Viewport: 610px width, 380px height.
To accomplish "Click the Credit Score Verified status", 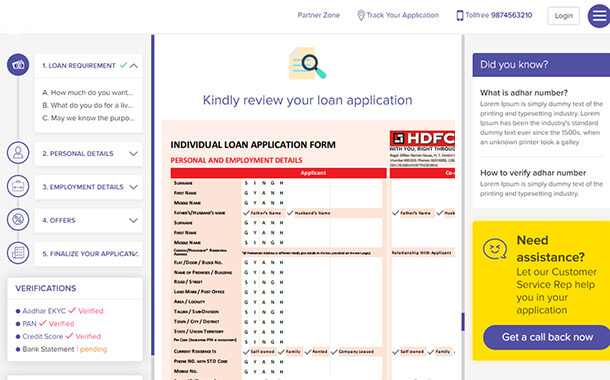I will tap(88, 336).
